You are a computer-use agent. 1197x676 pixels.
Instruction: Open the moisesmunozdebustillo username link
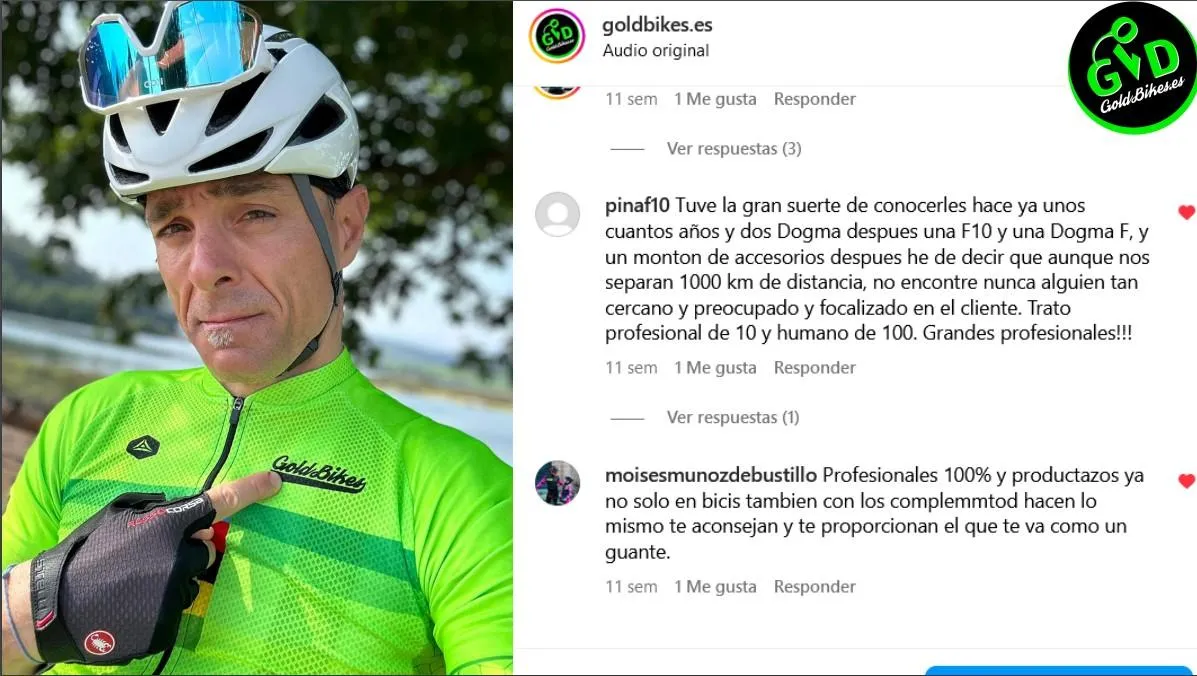point(711,475)
